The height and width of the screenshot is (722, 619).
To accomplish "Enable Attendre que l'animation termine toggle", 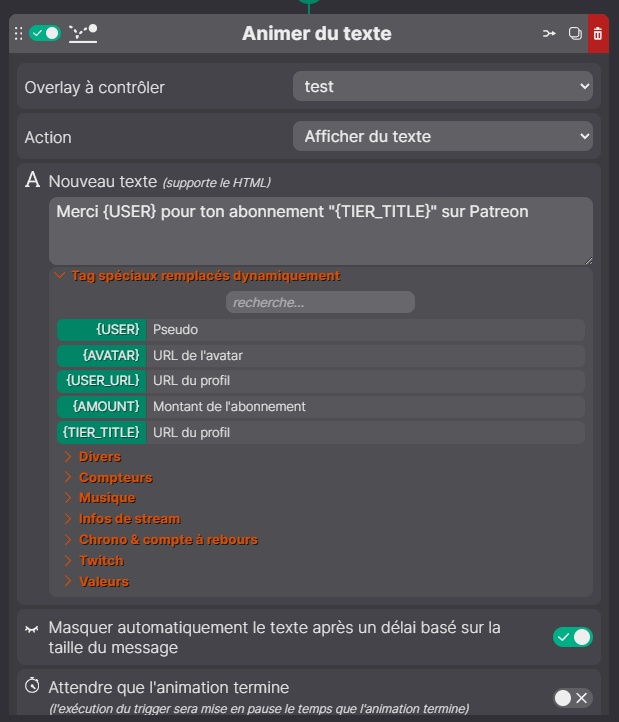I will coord(572,698).
